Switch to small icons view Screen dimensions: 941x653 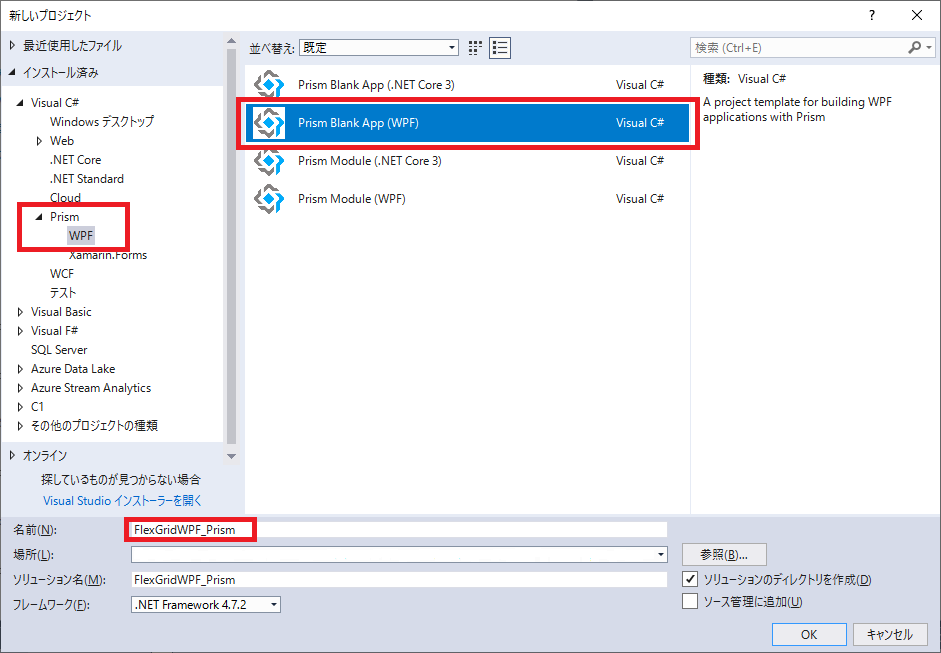coord(475,47)
